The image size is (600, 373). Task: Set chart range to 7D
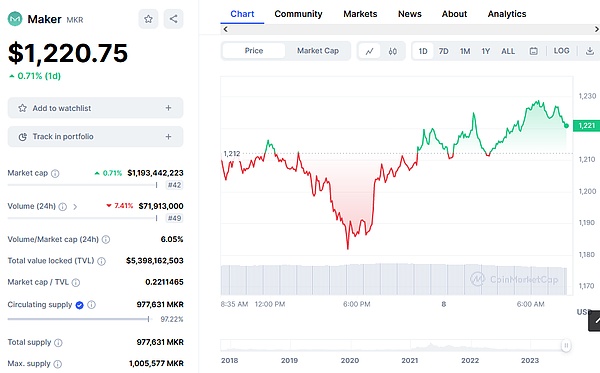pos(443,51)
